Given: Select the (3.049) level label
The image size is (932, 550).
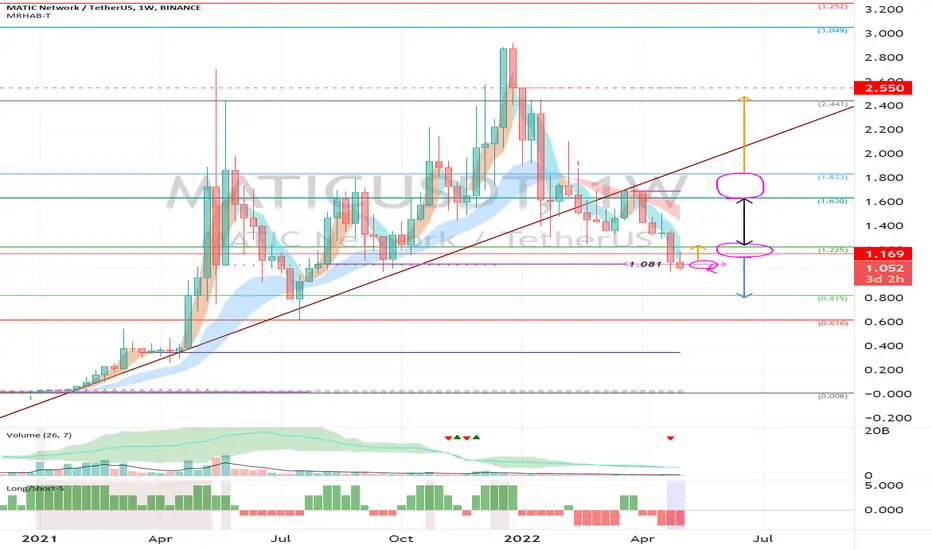Looking at the screenshot, I should click(x=832, y=30).
